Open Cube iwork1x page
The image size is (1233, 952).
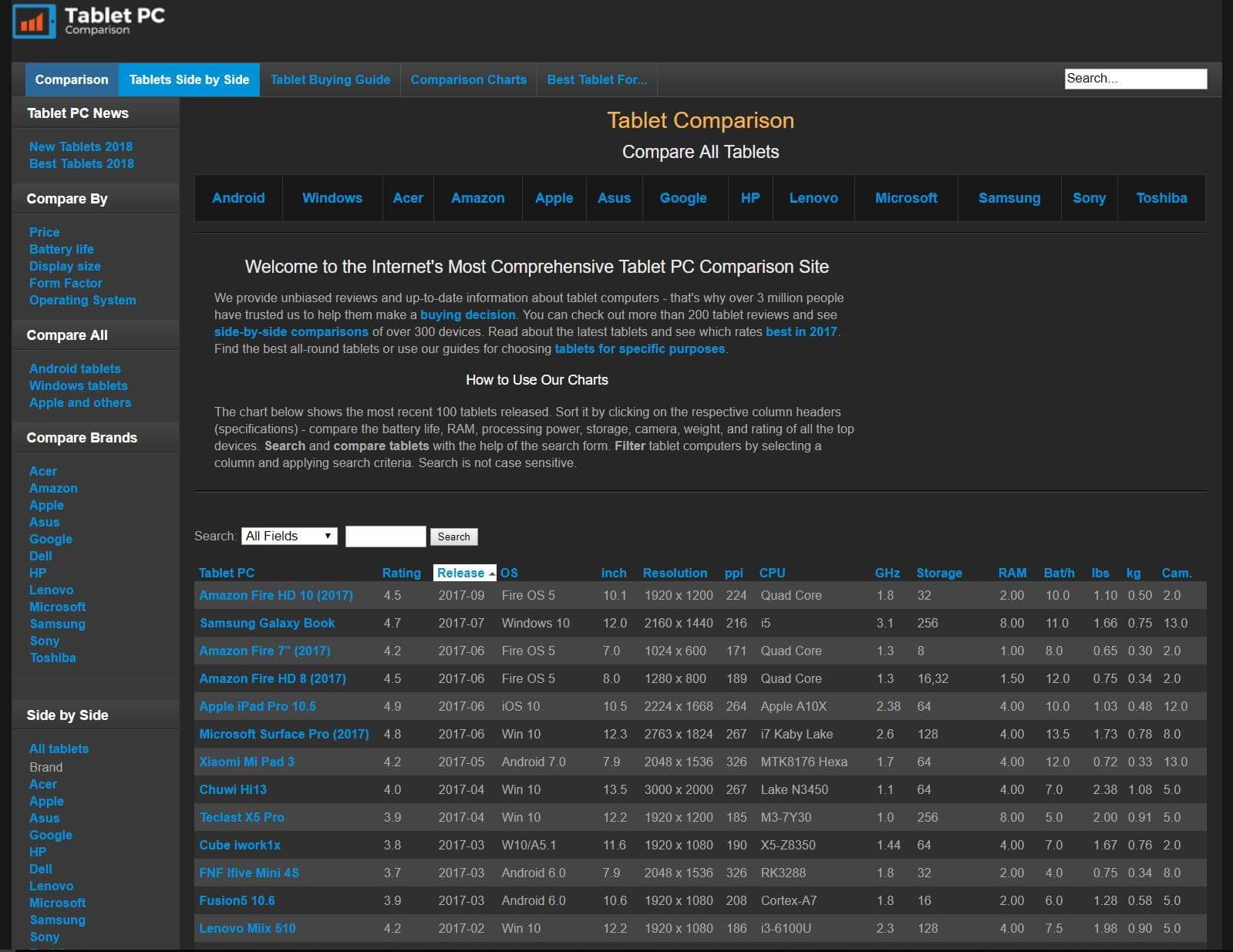pyautogui.click(x=240, y=845)
